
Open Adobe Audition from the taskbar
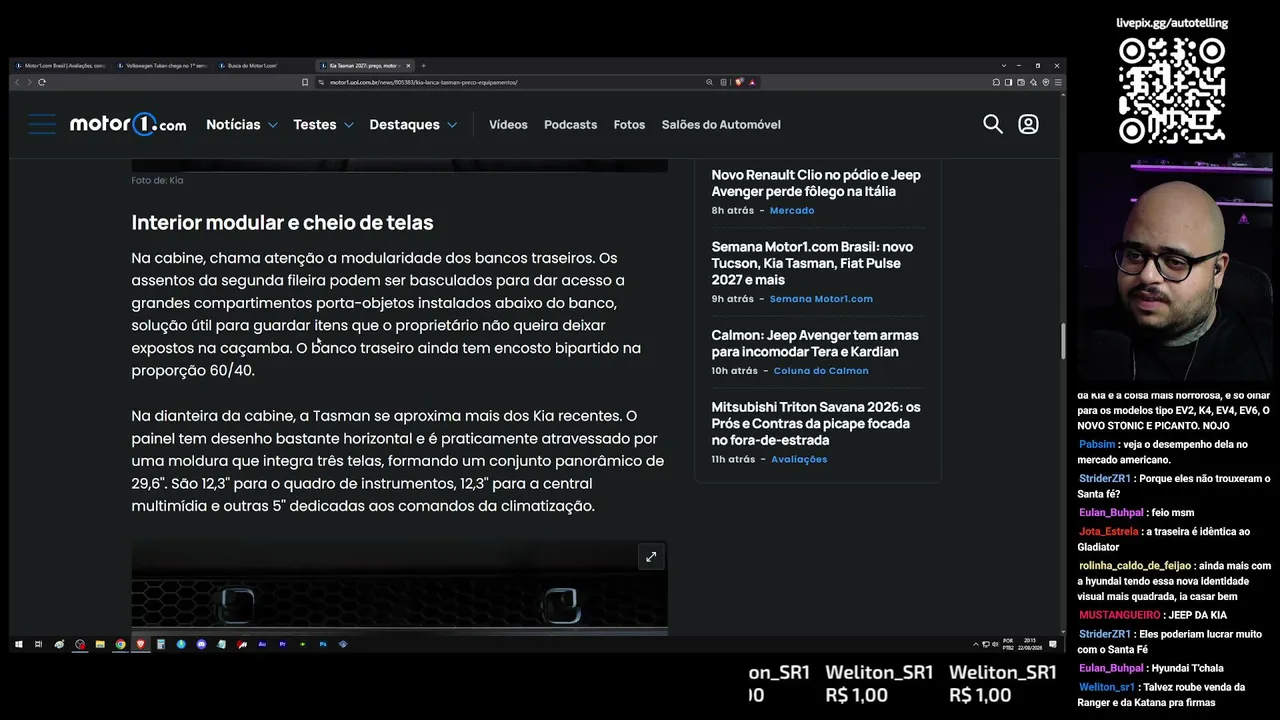click(x=262, y=644)
